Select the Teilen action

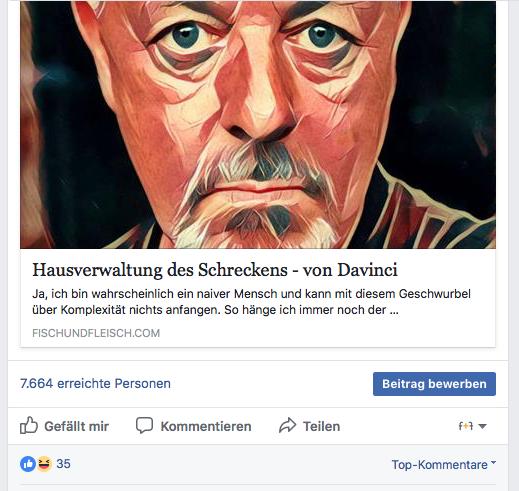(x=309, y=426)
